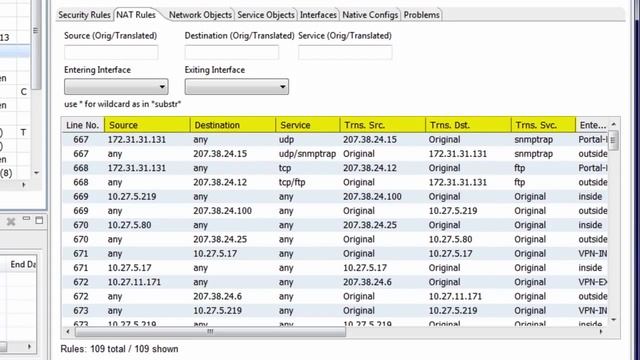Screen dimensions: 640x360
Task: Click the NAT table vertical scrollbar thumb
Action: pyautogui.click(x=613, y=140)
